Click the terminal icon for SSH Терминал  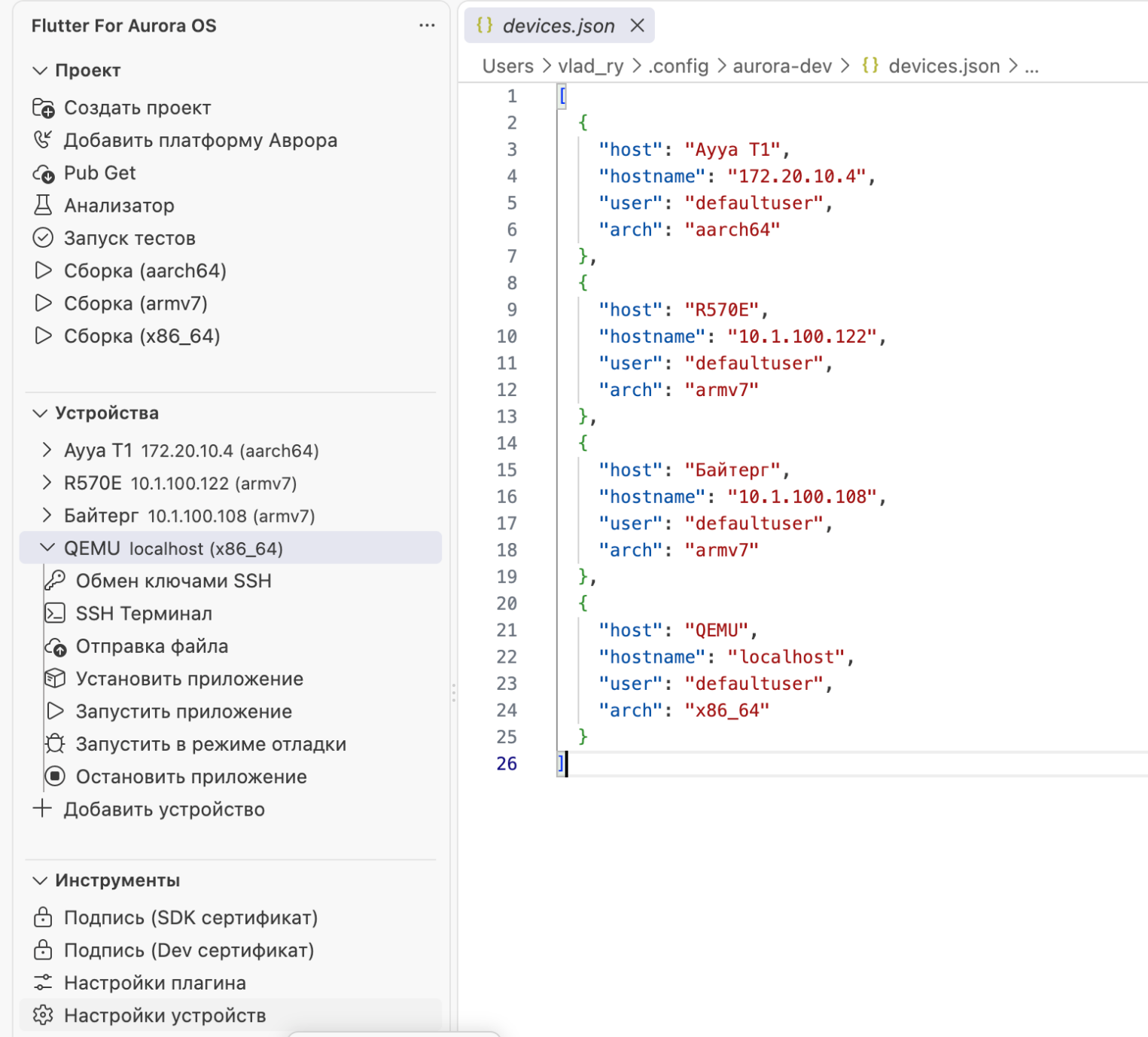[55, 613]
